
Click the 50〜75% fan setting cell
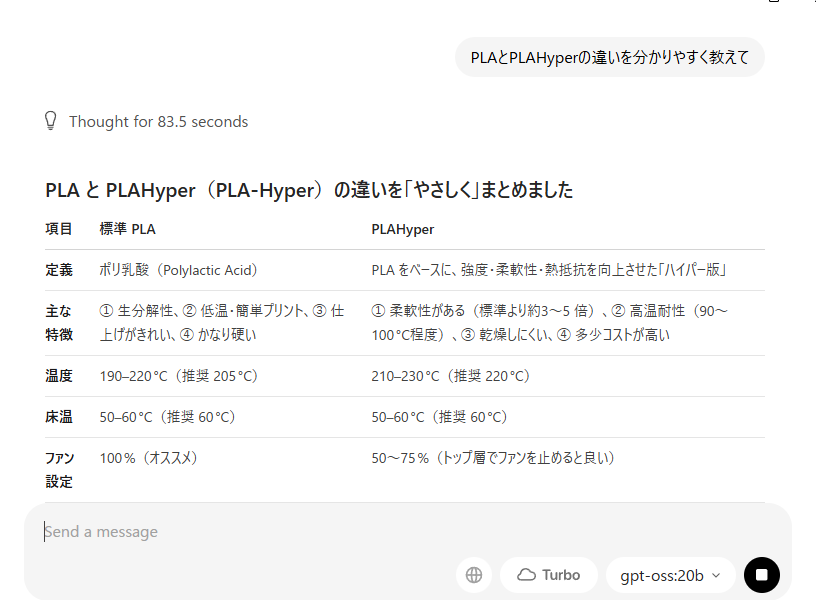coord(493,458)
